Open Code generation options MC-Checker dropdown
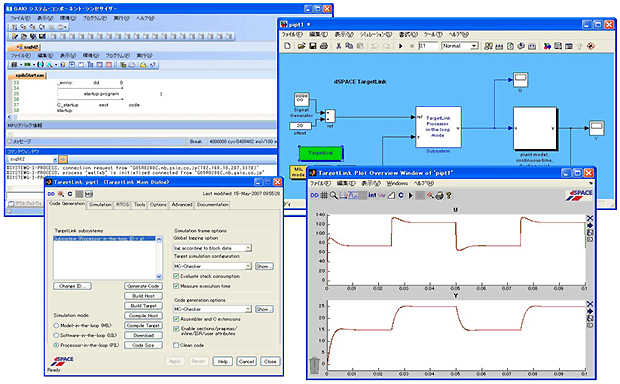The width and height of the screenshot is (620, 384). click(x=248, y=309)
